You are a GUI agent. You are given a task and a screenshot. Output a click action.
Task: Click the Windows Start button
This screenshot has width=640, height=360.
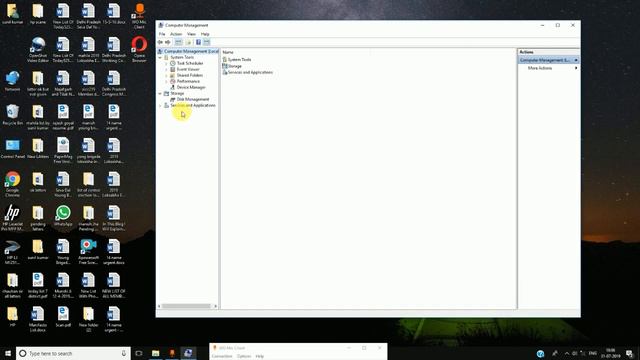point(8,353)
